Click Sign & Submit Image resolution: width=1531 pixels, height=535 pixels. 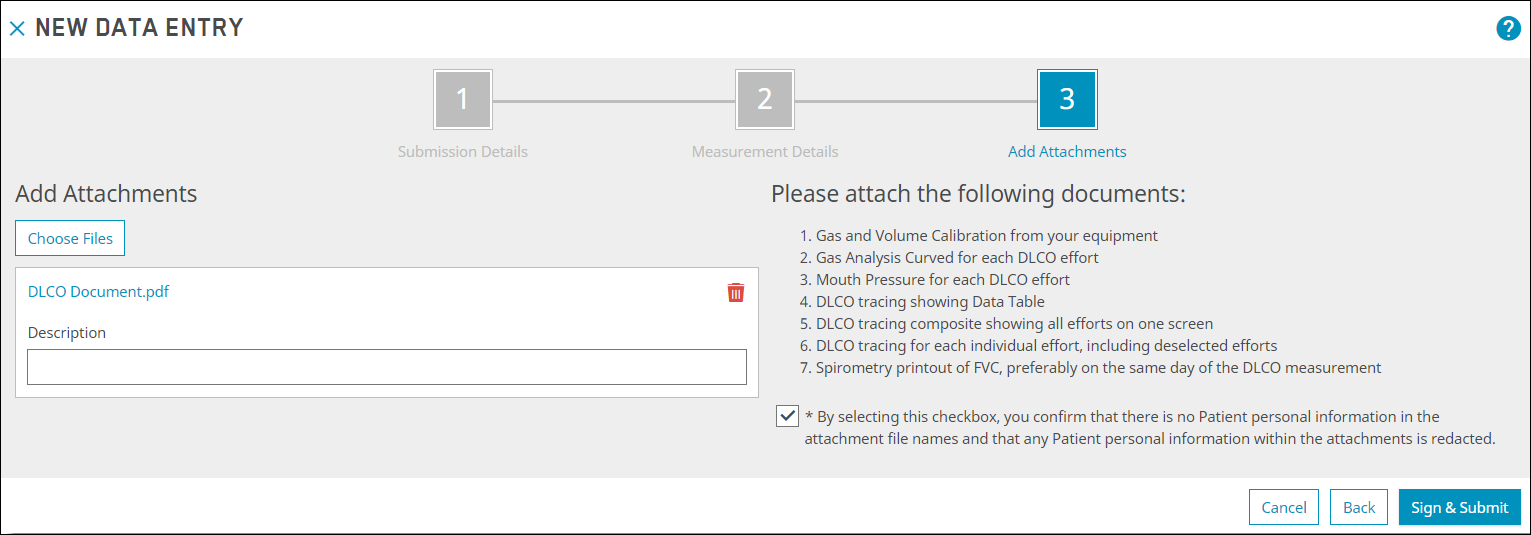[x=1460, y=507]
